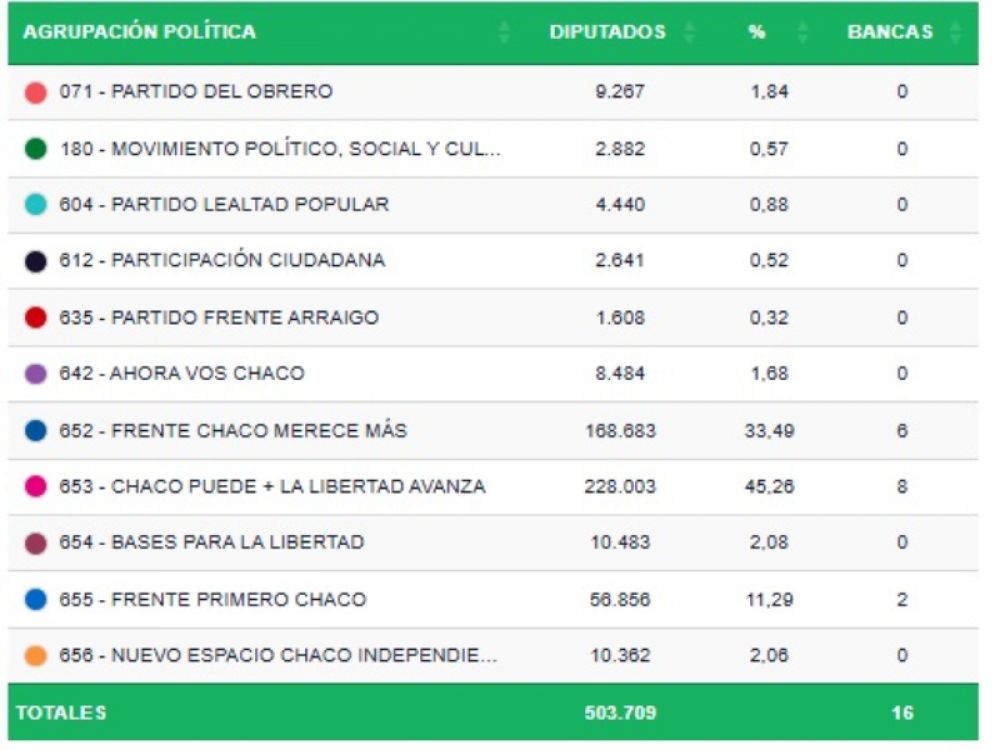Click the Totales footer row label
This screenshot has height=750, width=1000.
point(61,713)
